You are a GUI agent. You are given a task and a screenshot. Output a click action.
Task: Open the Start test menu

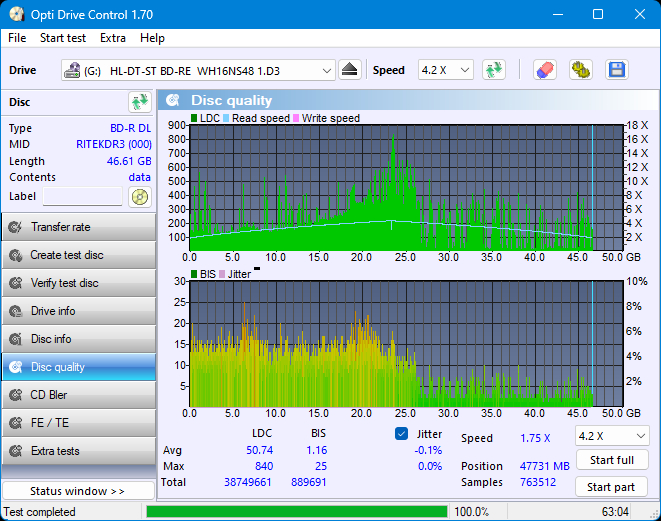click(x=63, y=38)
